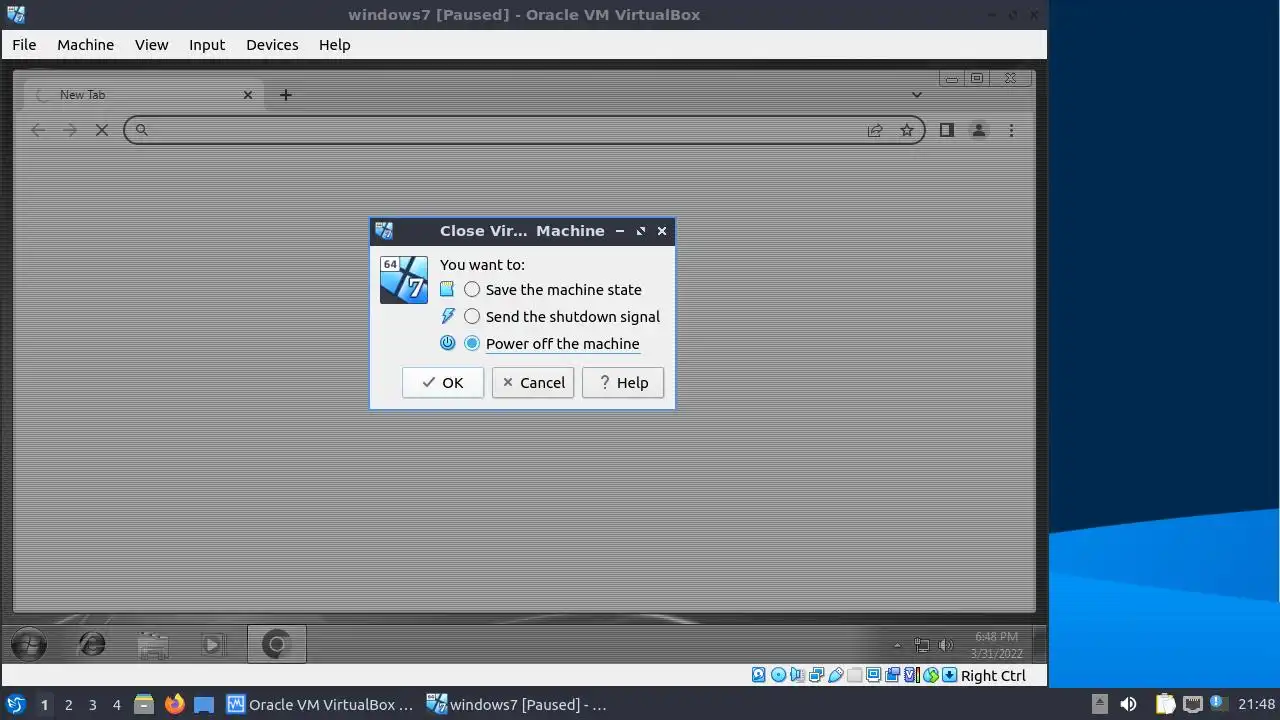This screenshot has height=720, width=1280.
Task: Open the File menu in VirtualBox
Action: tap(24, 45)
